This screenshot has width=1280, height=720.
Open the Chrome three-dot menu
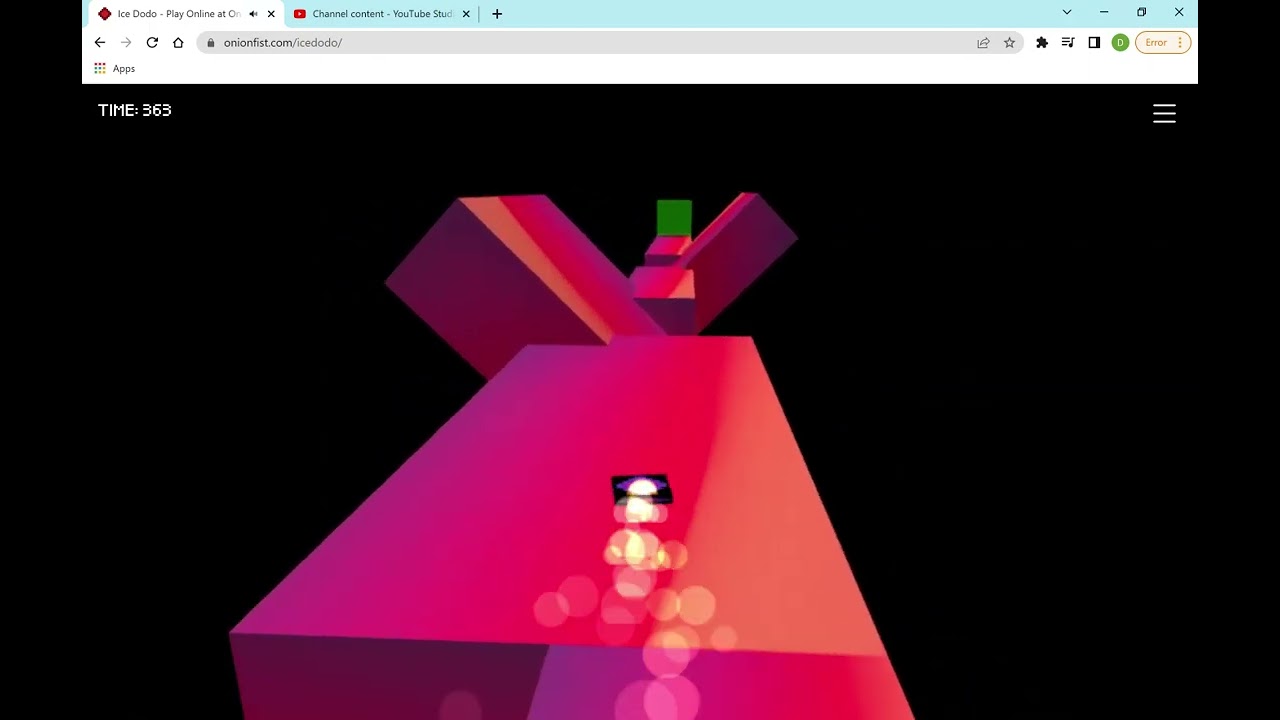point(1180,43)
